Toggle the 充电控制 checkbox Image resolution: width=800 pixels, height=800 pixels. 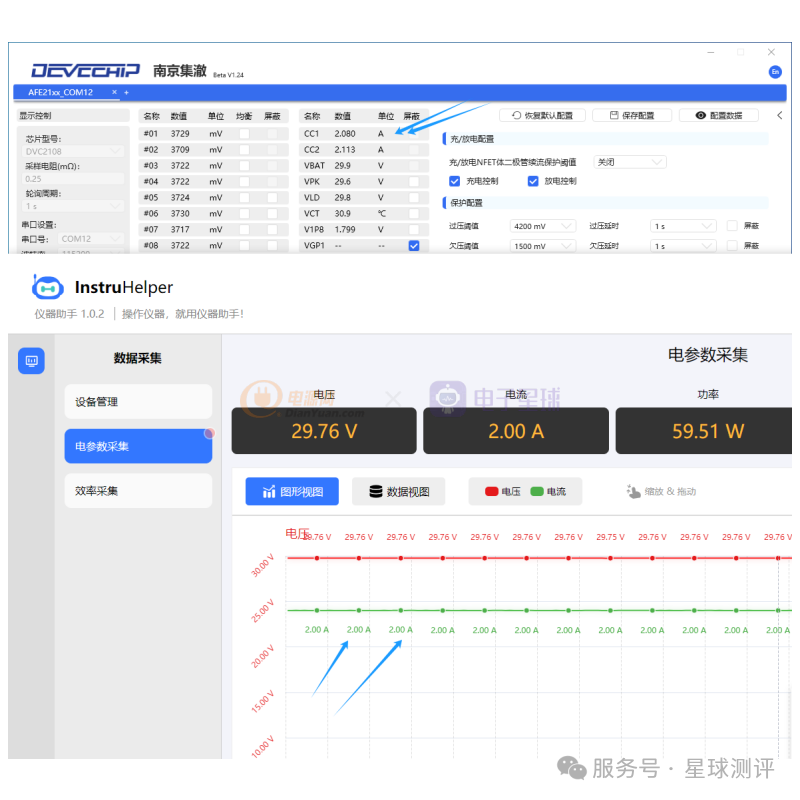pos(455,181)
